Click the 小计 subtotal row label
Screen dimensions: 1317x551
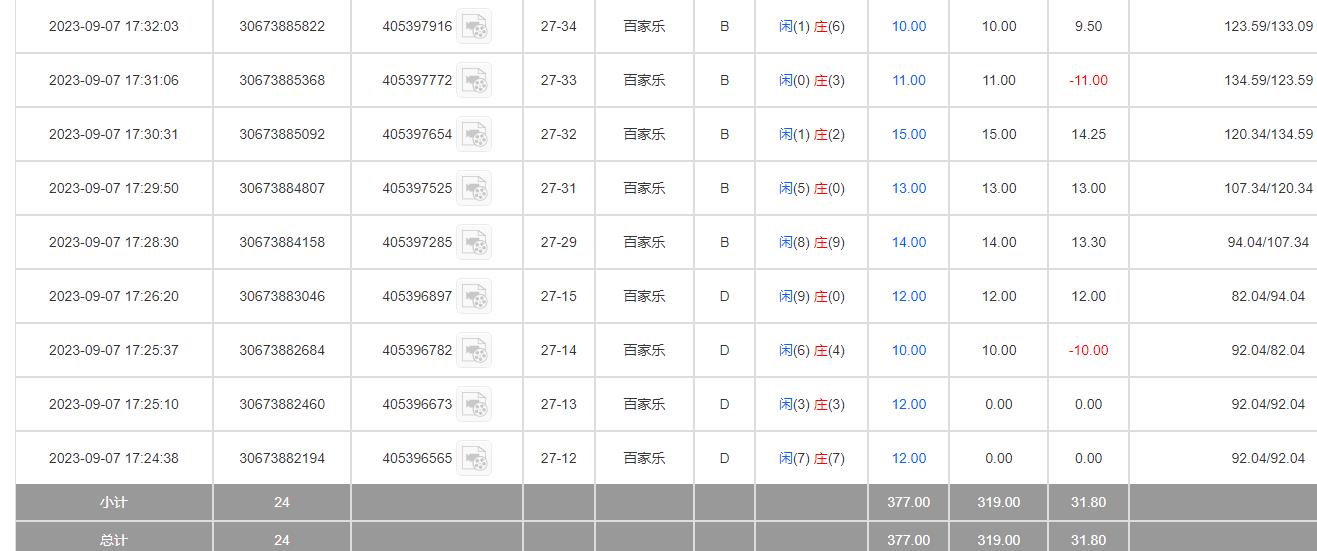click(x=114, y=502)
